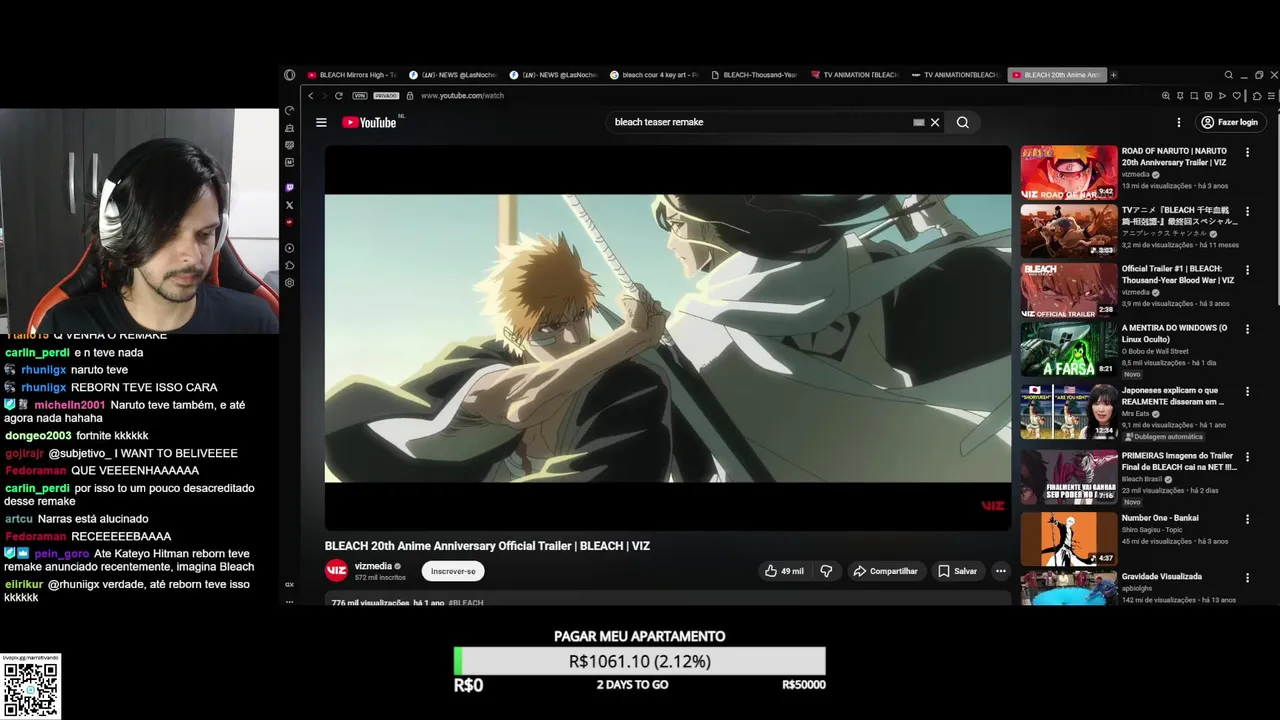This screenshot has width=1280, height=720.
Task: Open A MENTIRA DO WINDOWS video thumbnail
Action: (1069, 348)
